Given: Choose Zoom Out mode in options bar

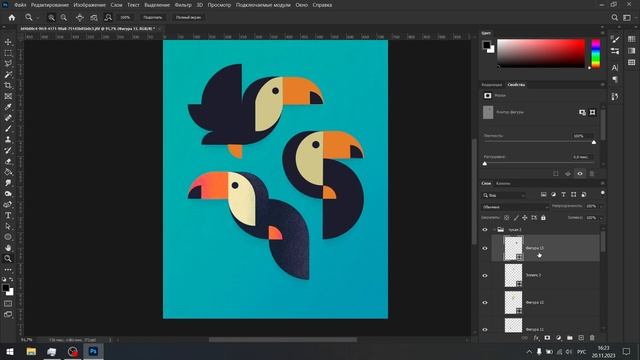Looking at the screenshot, I should click(64, 18).
